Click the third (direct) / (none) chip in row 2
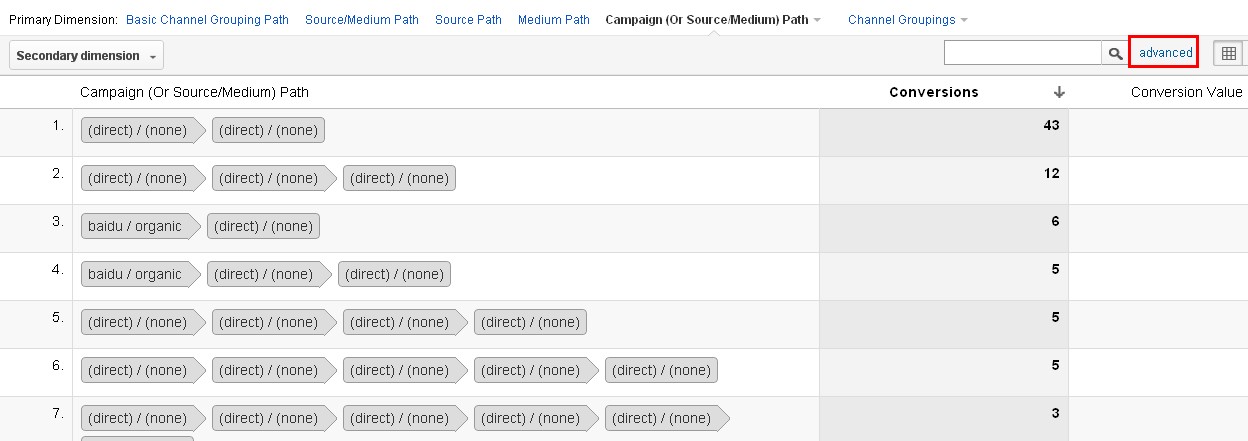This screenshot has height=441, width=1248. (x=399, y=178)
